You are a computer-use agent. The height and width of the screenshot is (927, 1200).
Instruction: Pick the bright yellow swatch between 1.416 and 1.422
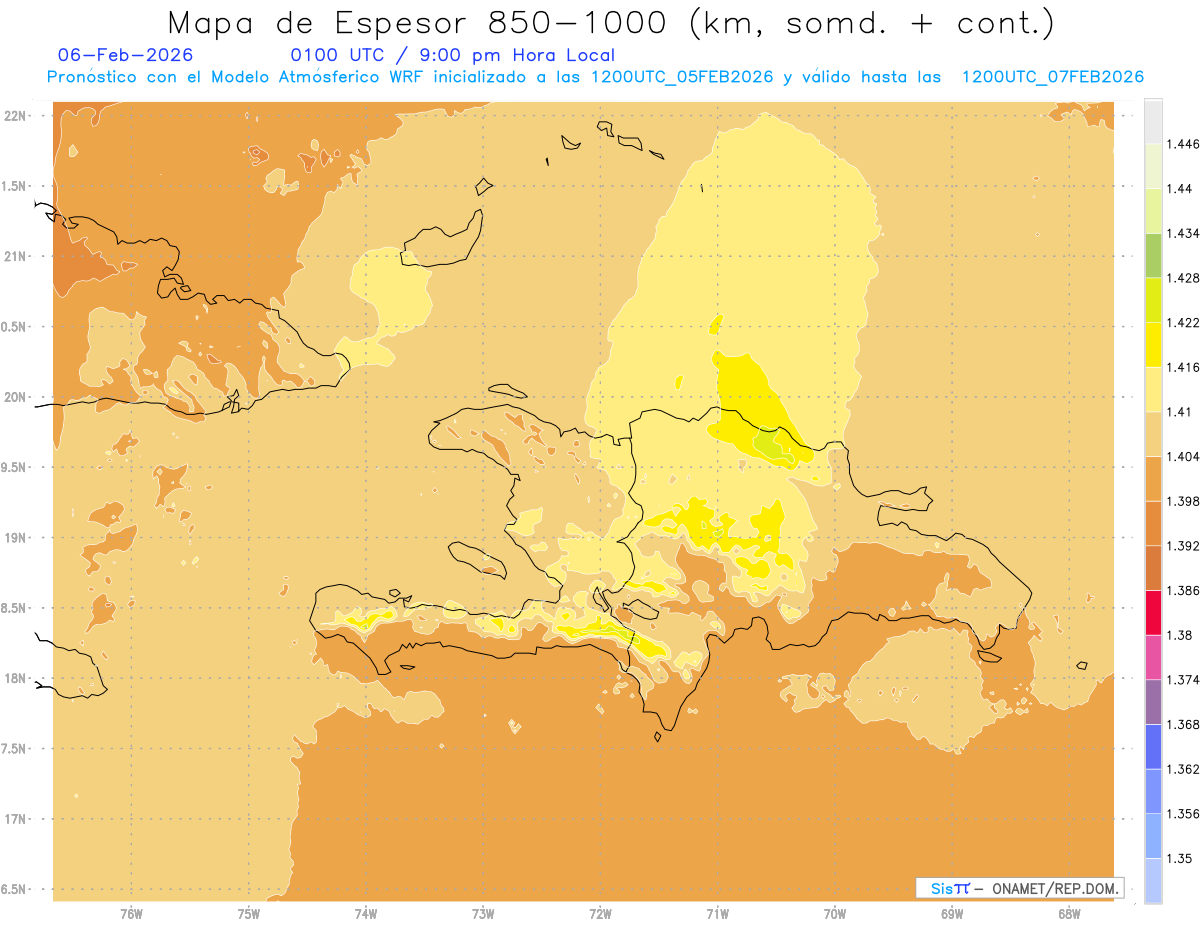point(1153,345)
